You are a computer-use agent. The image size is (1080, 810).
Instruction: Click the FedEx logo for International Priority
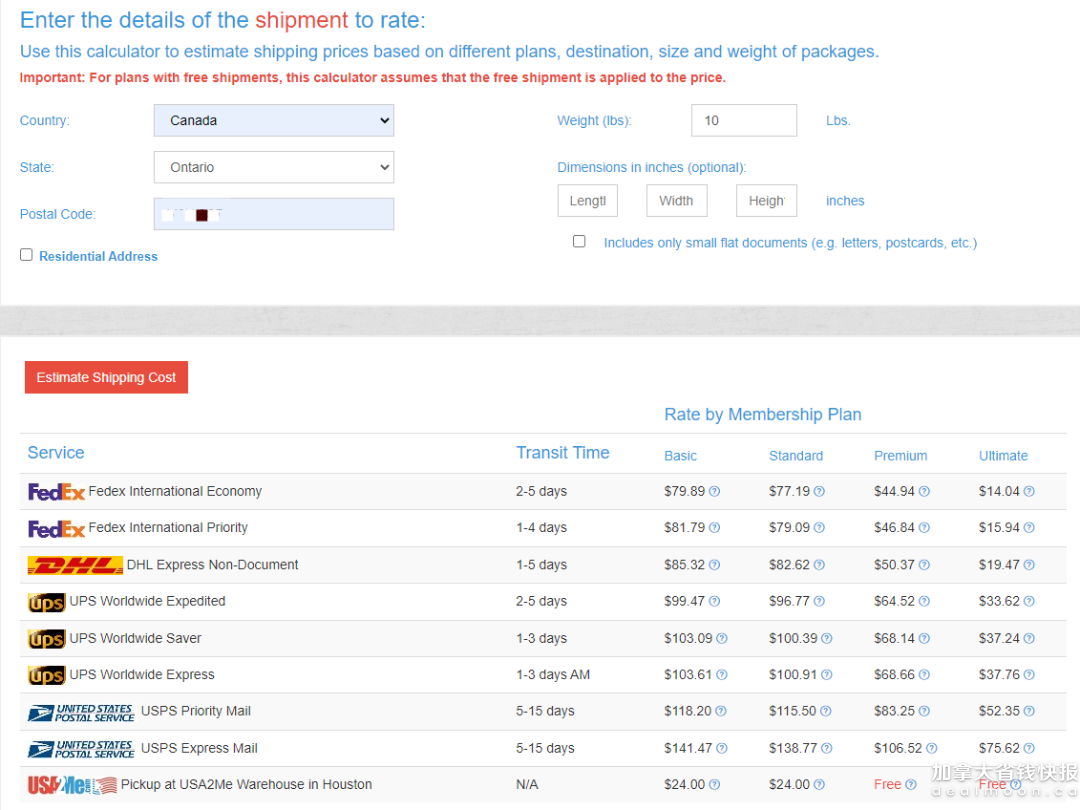56,528
